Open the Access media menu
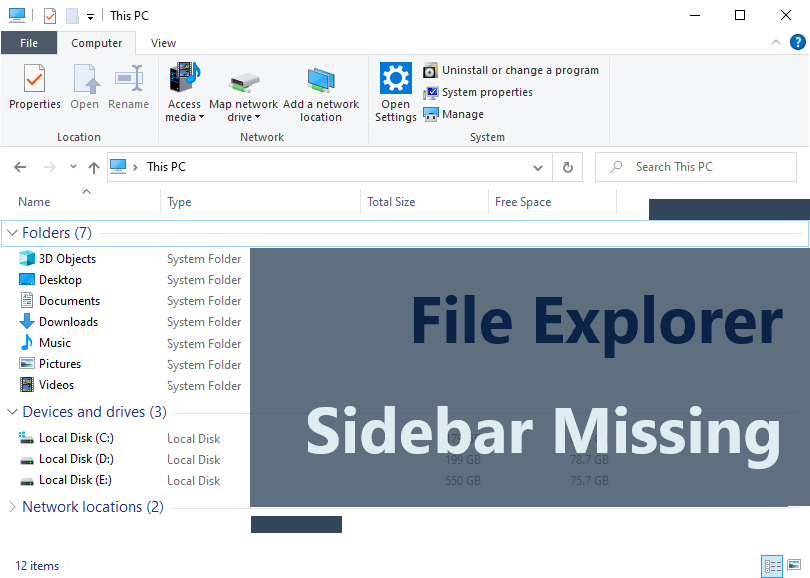The image size is (810, 578). pyautogui.click(x=184, y=92)
